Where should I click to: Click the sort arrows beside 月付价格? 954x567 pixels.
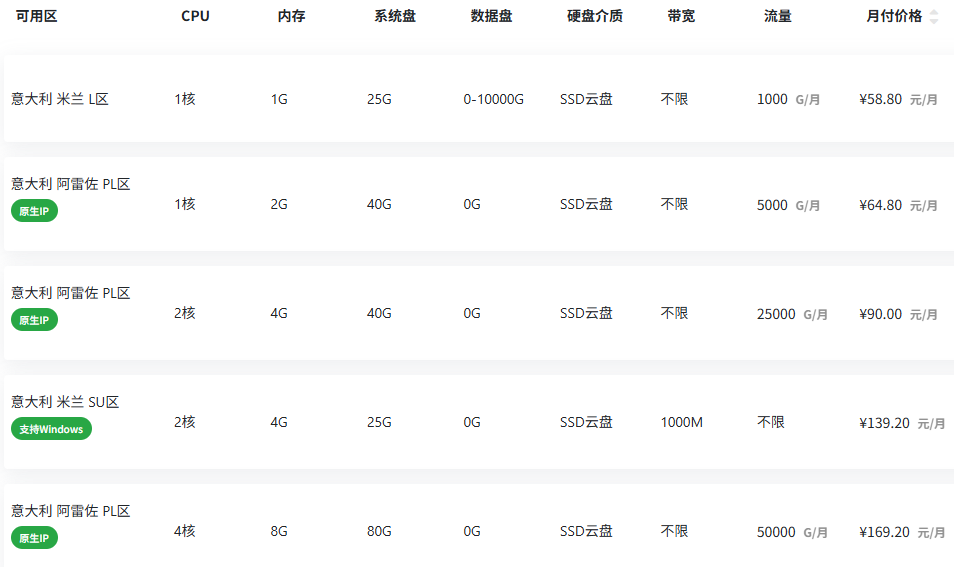[934, 17]
